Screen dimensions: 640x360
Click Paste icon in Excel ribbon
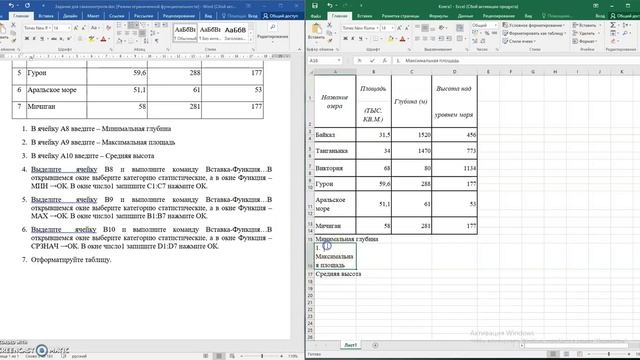316,29
